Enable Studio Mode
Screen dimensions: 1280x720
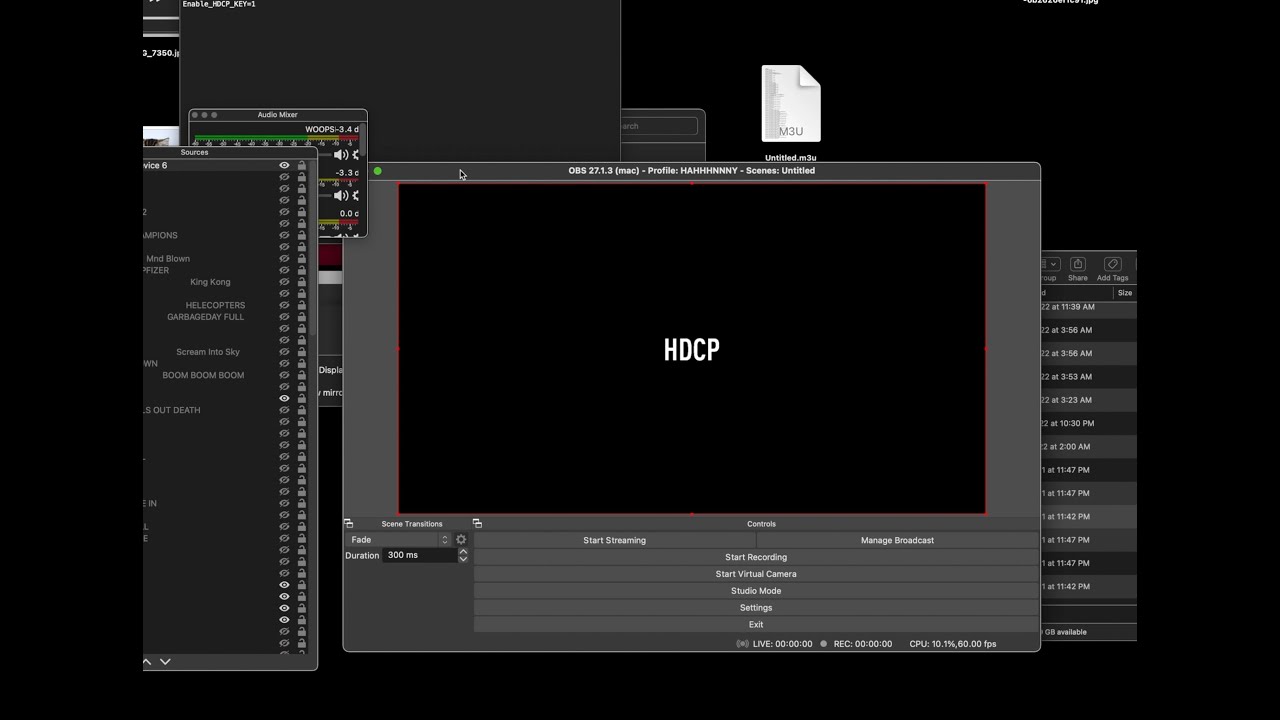756,591
